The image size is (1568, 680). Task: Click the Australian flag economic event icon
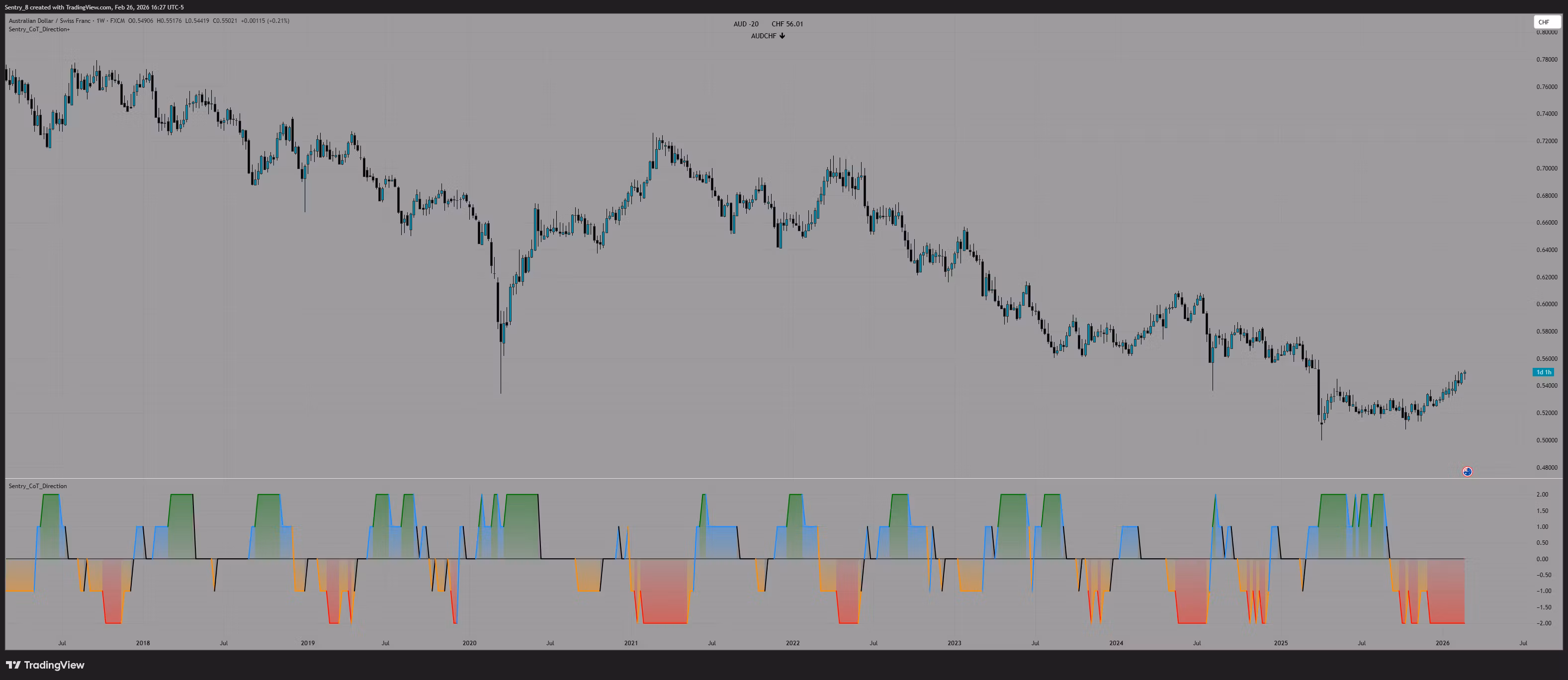point(1467,471)
